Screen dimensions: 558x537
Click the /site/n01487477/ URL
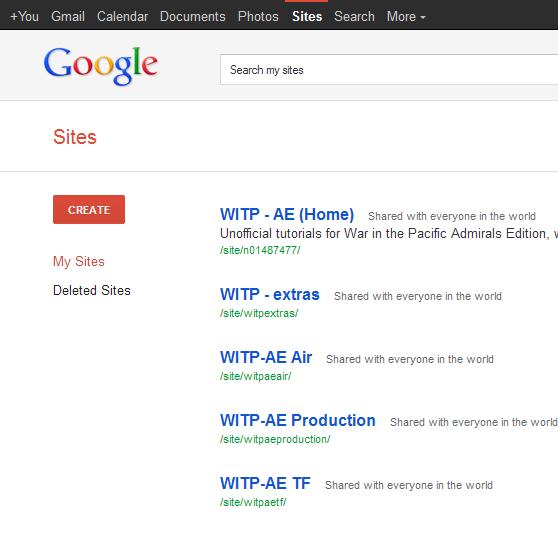pos(260,250)
